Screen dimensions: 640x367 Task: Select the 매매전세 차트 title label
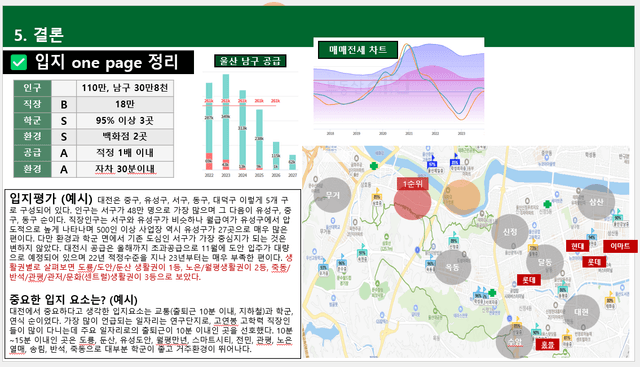pos(358,50)
